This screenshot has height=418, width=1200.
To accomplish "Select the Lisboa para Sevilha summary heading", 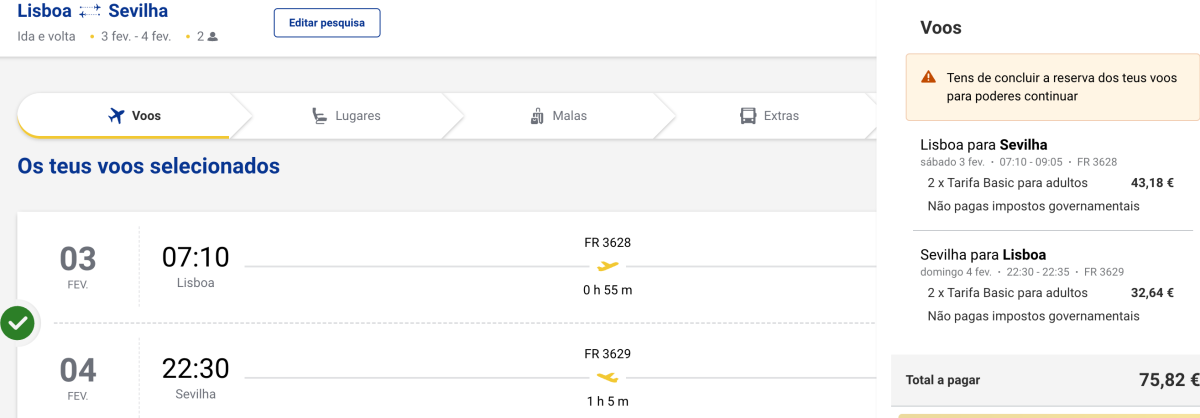I will coord(983,145).
